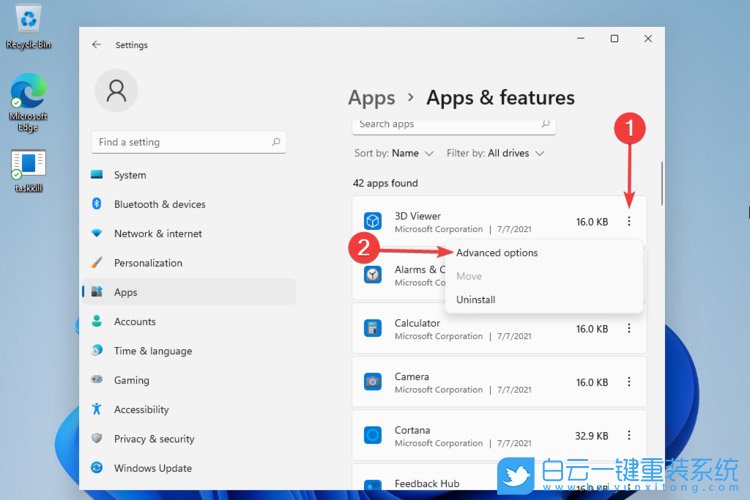750x500 pixels.
Task: Open System settings in the sidebar
Action: pos(189,175)
